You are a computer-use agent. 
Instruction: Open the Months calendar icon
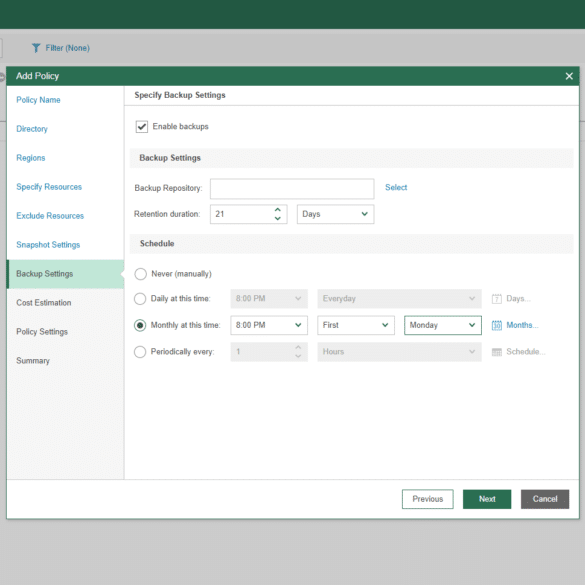pyautogui.click(x=497, y=325)
